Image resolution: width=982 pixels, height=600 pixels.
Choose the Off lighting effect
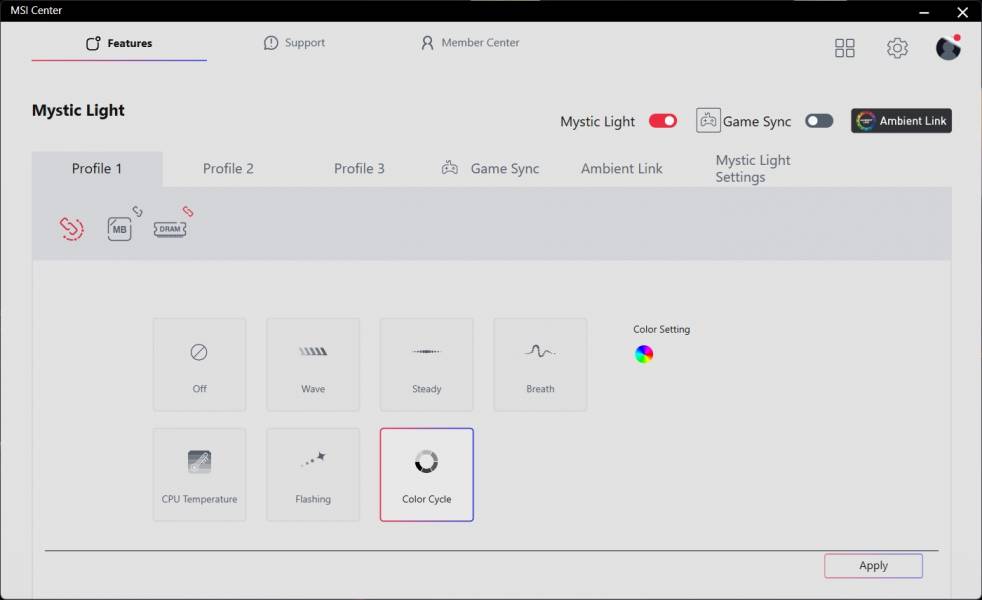tap(199, 365)
